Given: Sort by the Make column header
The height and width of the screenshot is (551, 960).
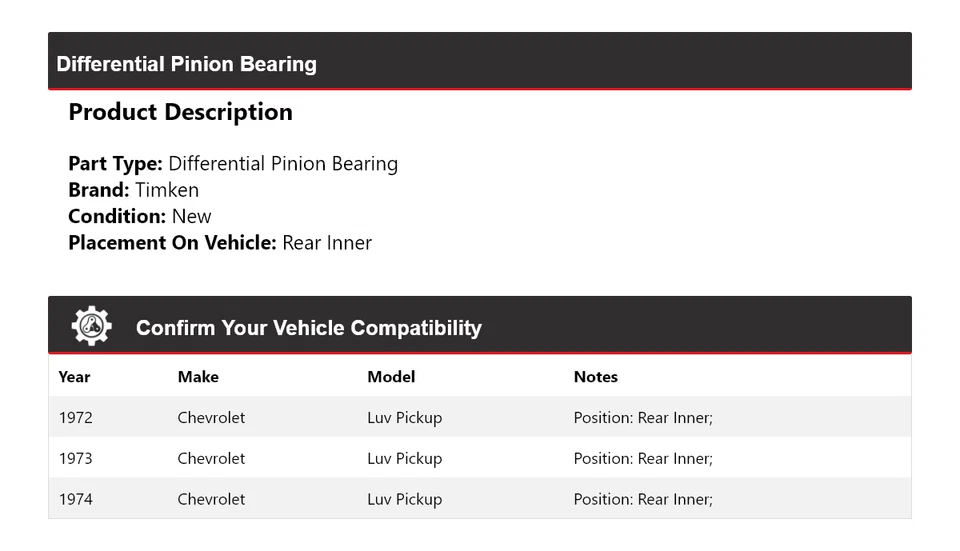Looking at the screenshot, I should (198, 377).
